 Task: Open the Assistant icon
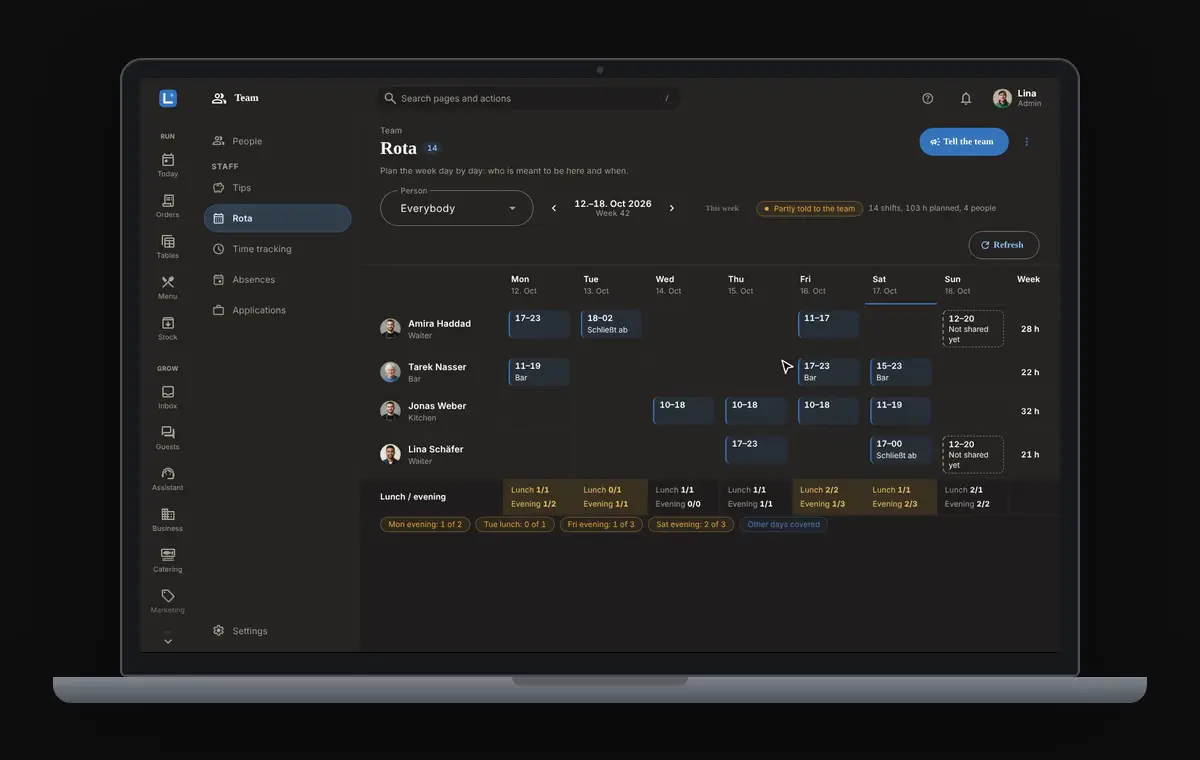tap(167, 479)
